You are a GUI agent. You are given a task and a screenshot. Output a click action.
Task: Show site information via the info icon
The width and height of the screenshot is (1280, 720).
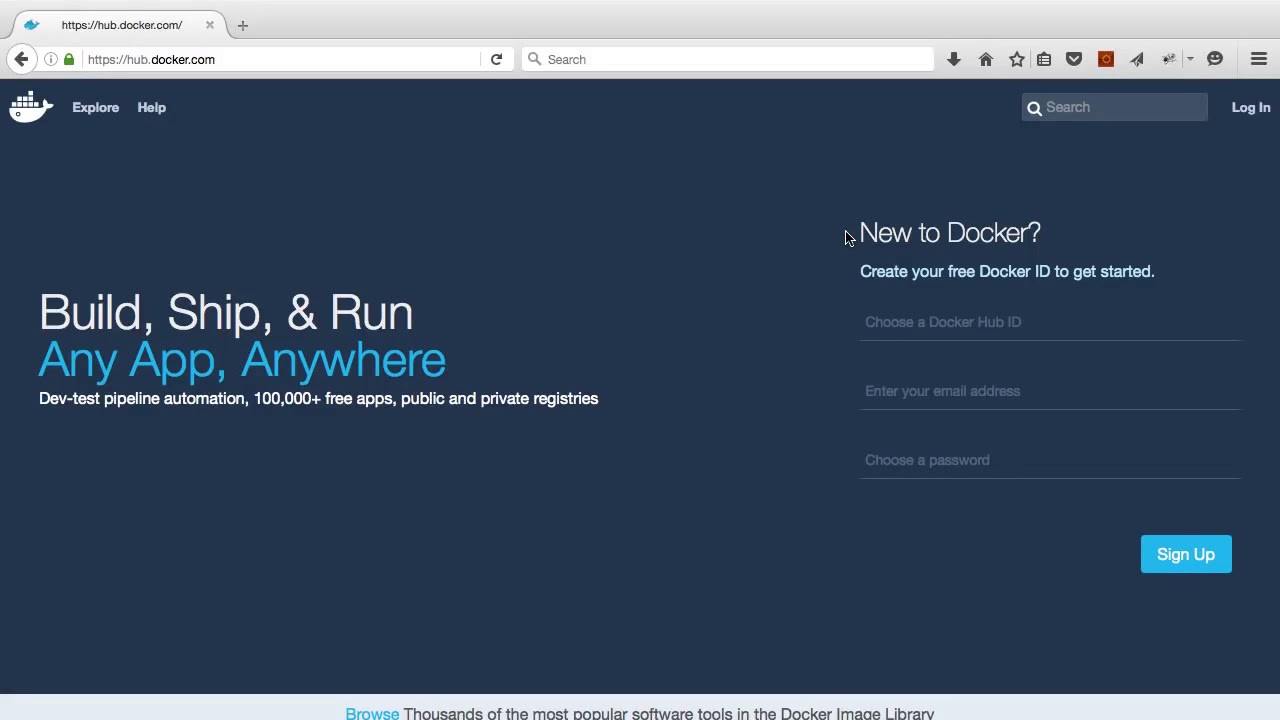(51, 59)
